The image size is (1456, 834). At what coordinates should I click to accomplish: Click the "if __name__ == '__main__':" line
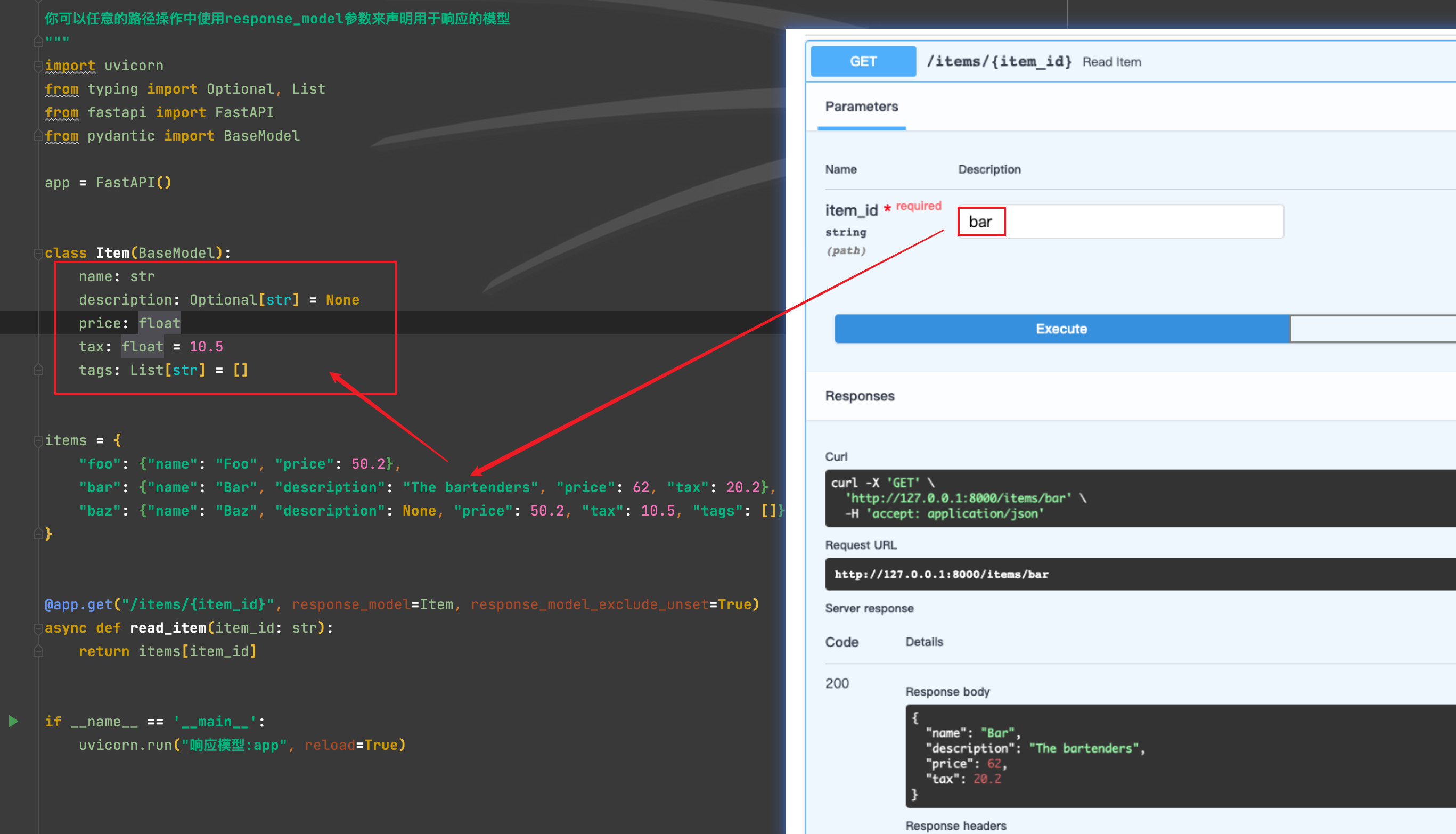[155, 722]
